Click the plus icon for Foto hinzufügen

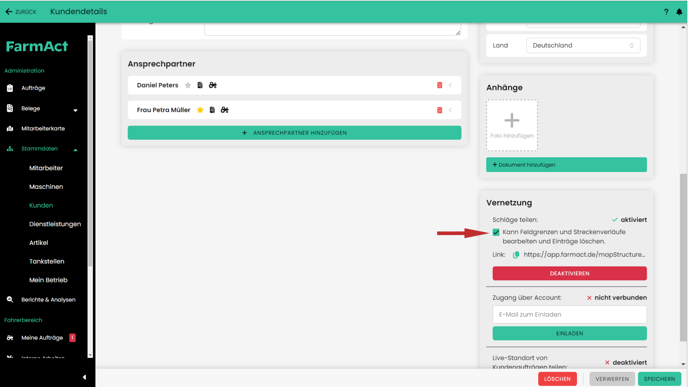pos(512,120)
